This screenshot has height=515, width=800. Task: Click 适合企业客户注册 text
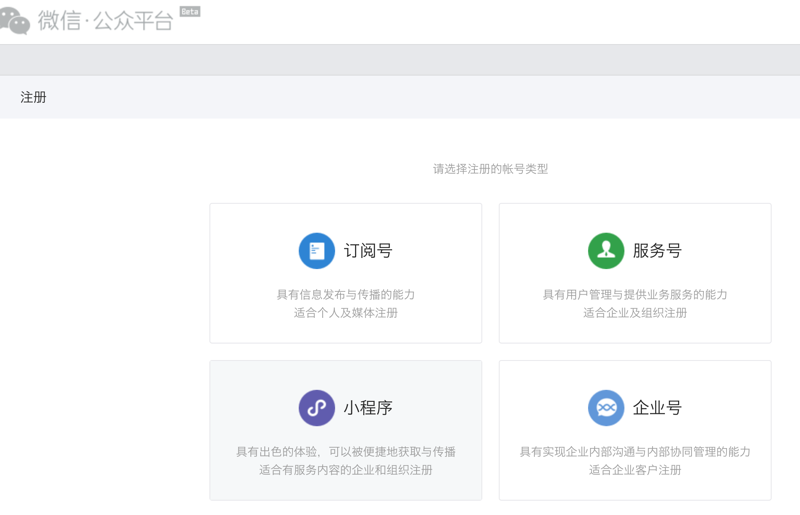click(635, 470)
